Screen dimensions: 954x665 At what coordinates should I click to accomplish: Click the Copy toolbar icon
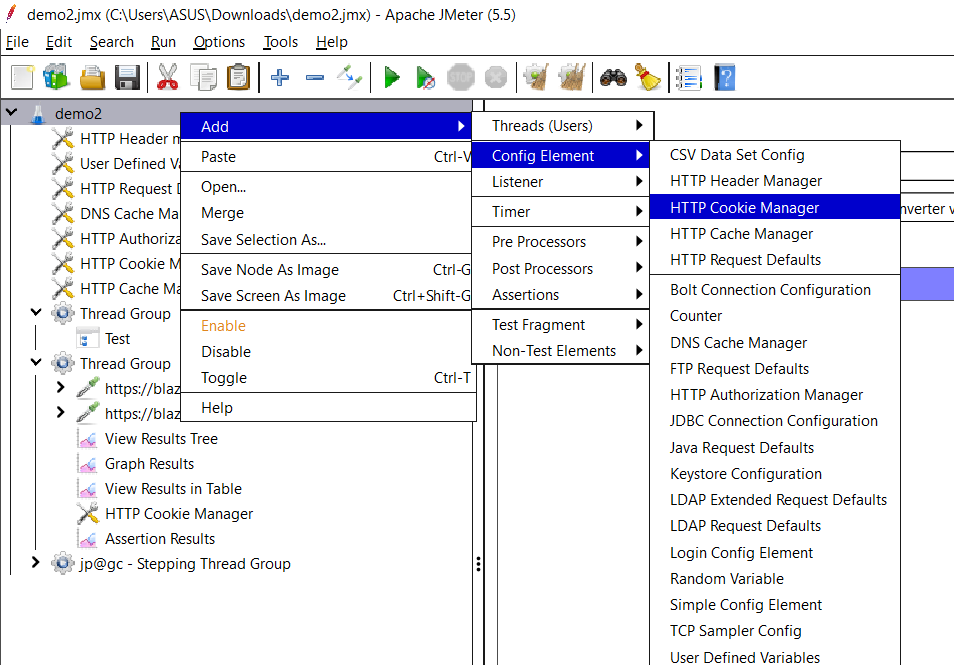tap(203, 78)
